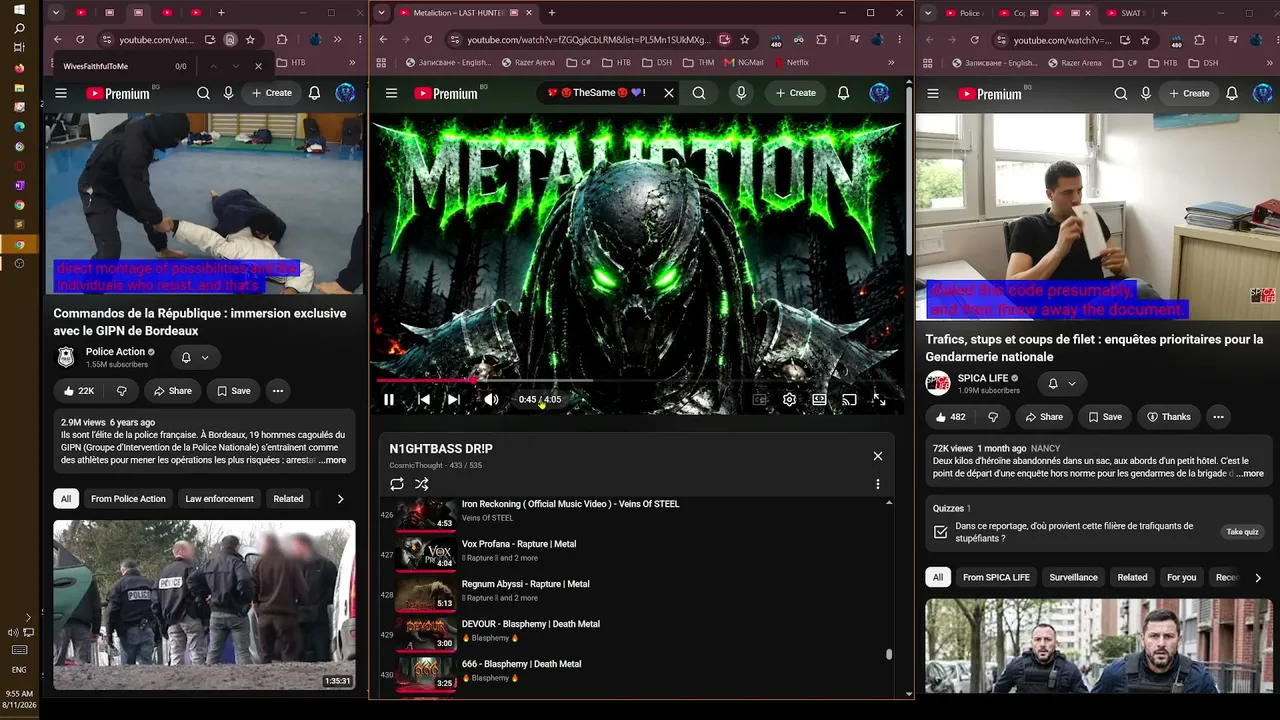Open SPICA LIFE notification preferences dropdown
The height and width of the screenshot is (720, 1280).
(1062, 383)
